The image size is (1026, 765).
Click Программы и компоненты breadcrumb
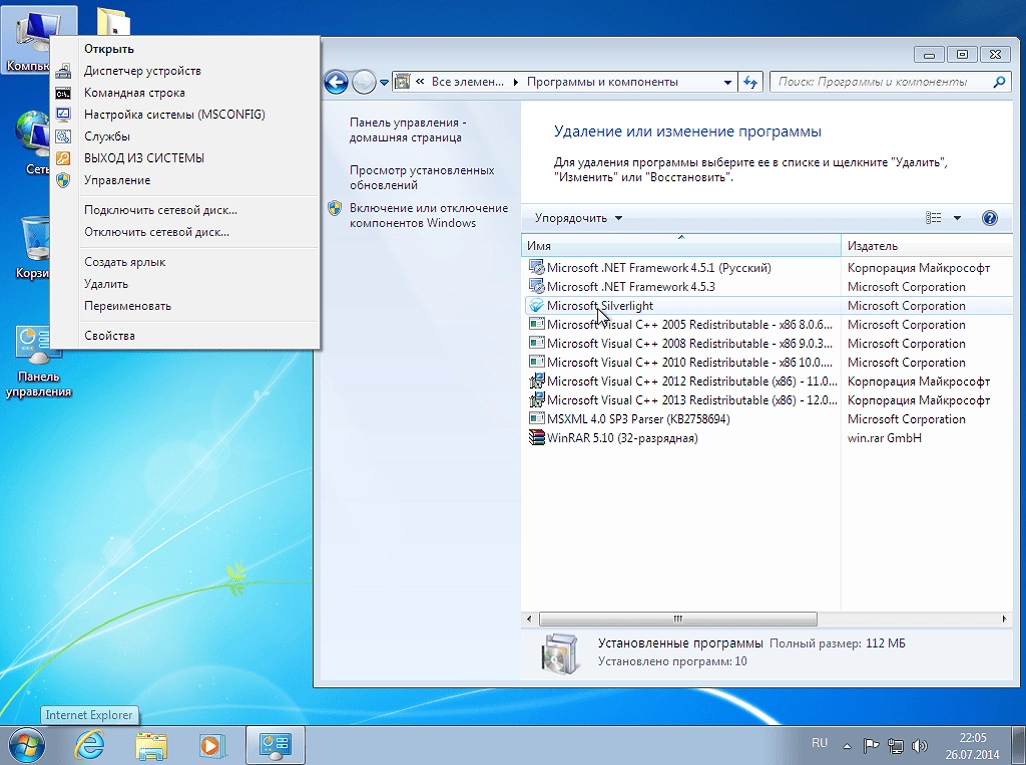point(602,82)
